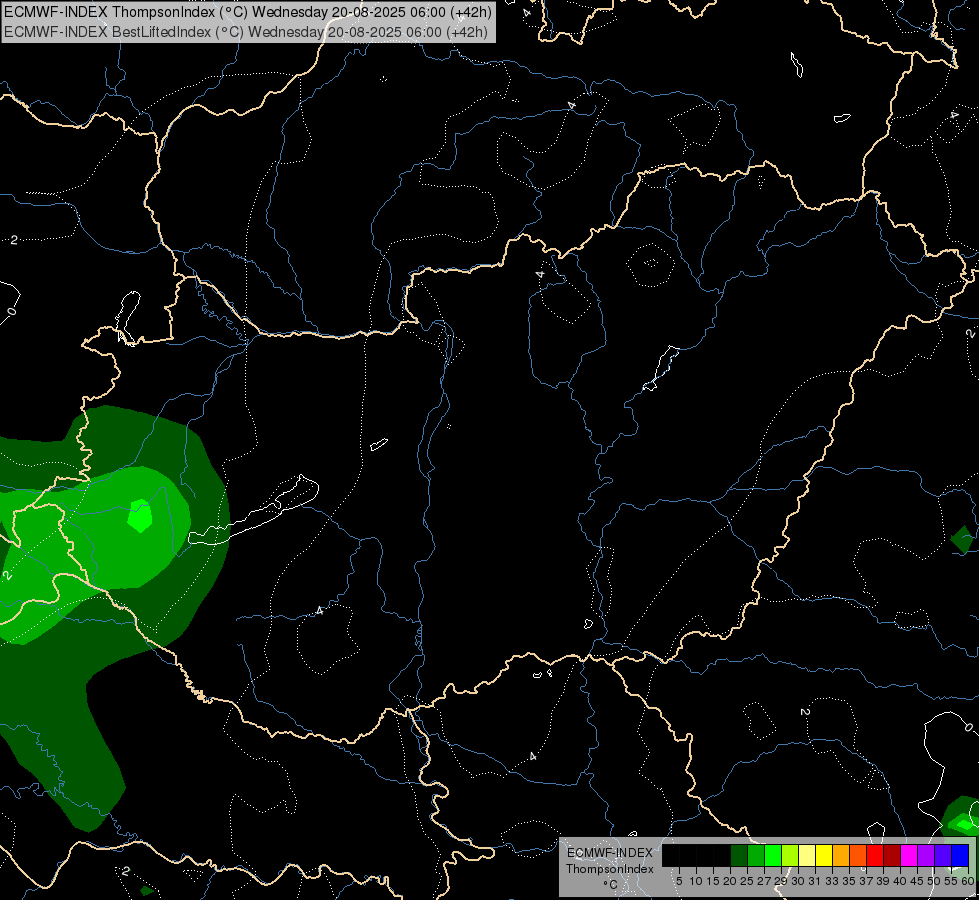Select the yellow 31-33 legend swatch

(824, 855)
